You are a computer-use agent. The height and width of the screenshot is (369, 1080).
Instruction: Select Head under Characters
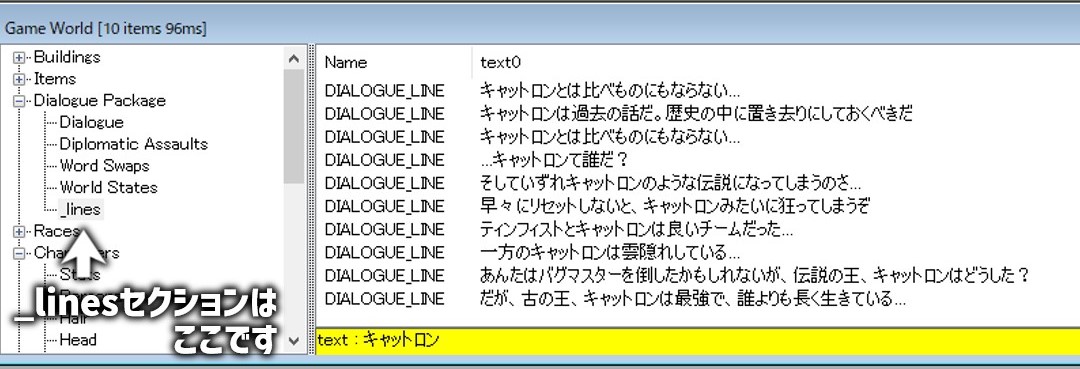pos(78,339)
